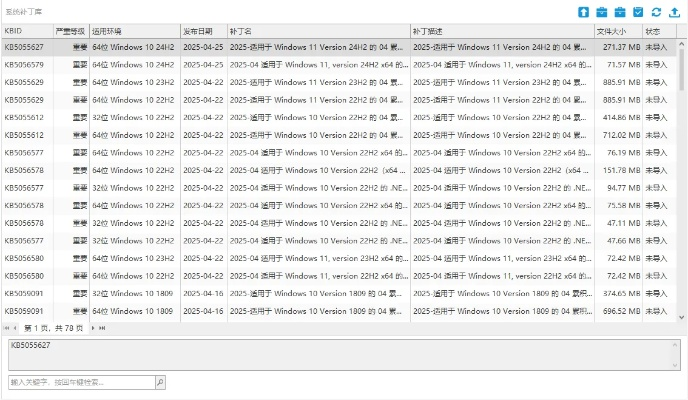This screenshot has height=400, width=688.
Task: Click the magnifier search icon beside the keyword field
Action: pos(160,382)
